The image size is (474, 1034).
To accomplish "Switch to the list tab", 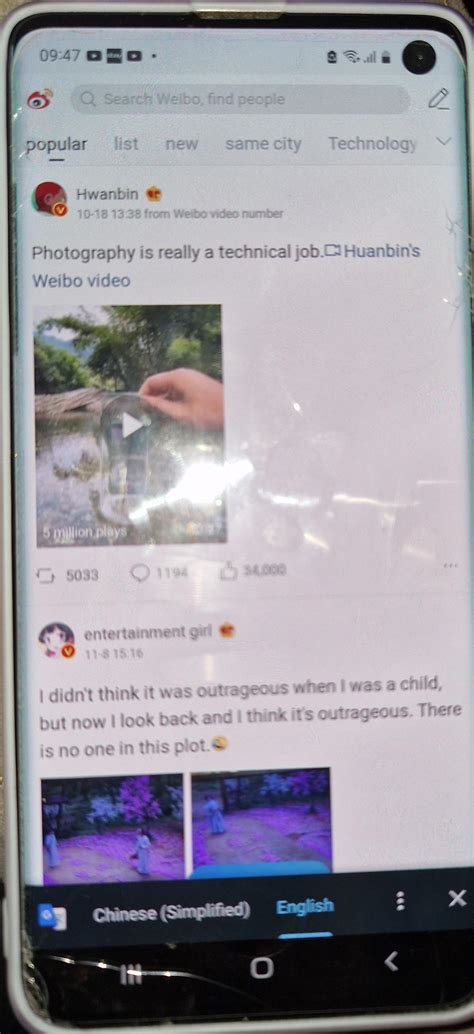I will 126,143.
